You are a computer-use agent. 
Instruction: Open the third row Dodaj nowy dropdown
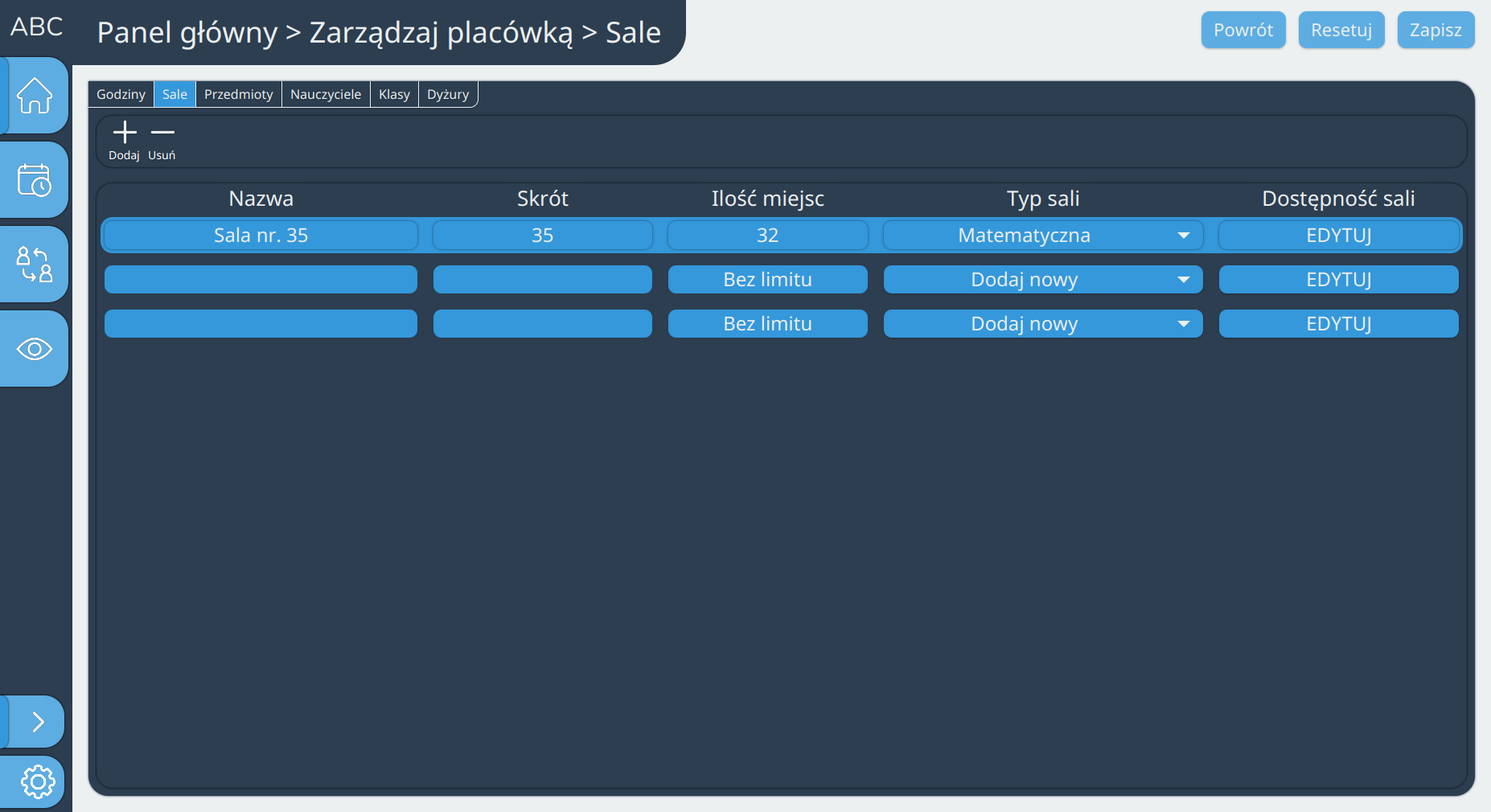point(1043,324)
